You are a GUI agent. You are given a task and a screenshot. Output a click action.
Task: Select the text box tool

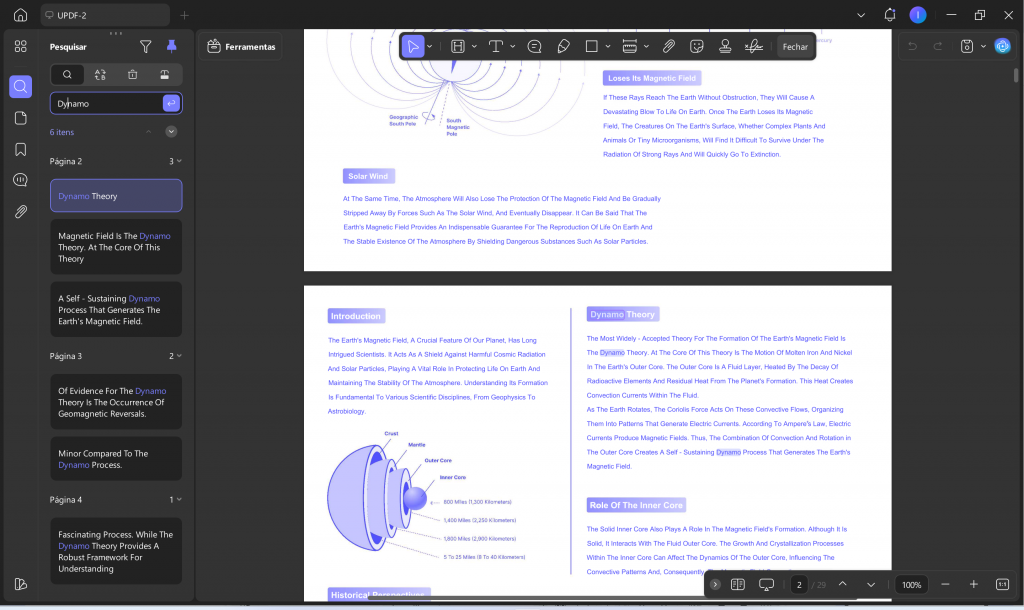click(x=496, y=46)
